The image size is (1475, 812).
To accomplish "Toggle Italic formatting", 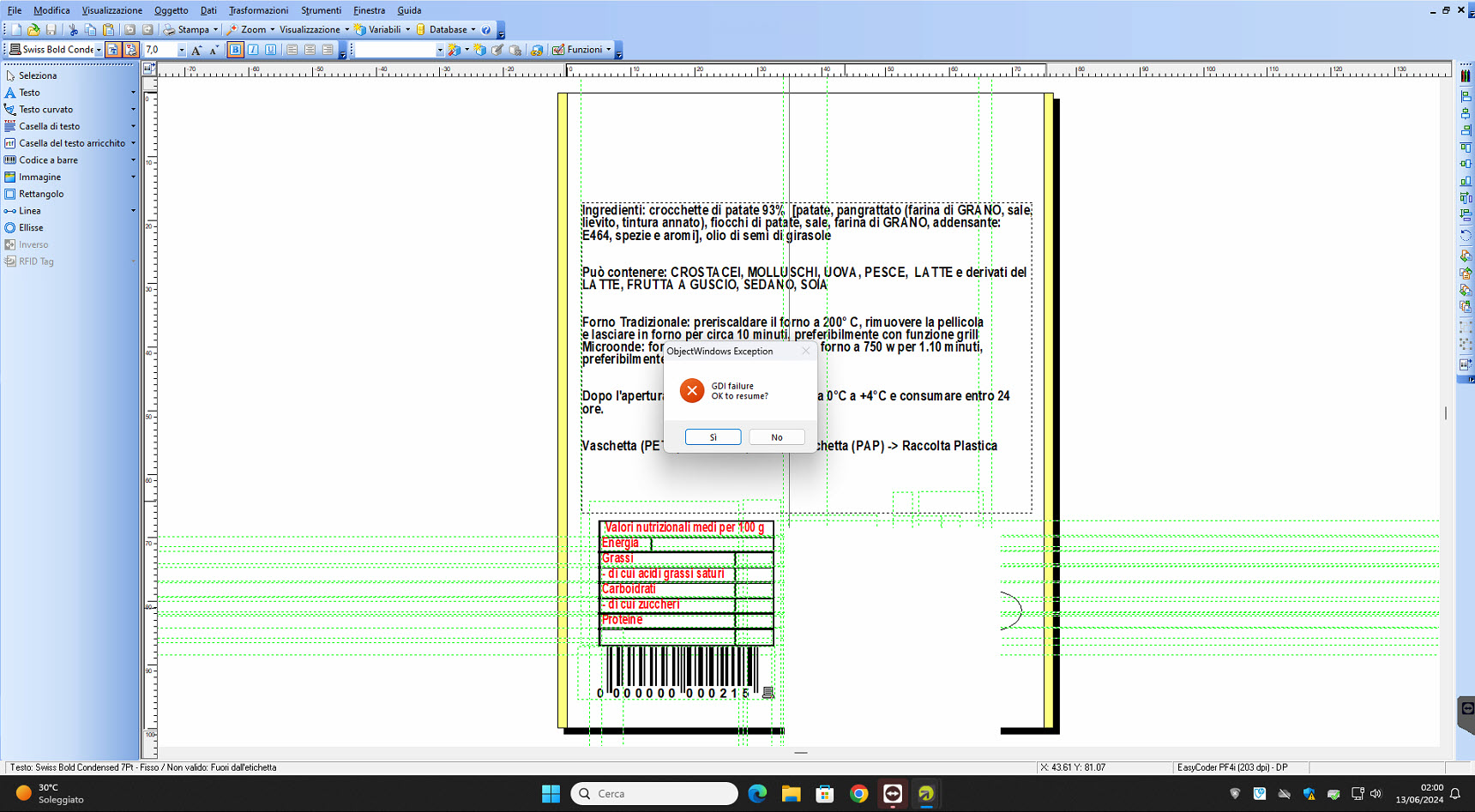I will [x=253, y=50].
